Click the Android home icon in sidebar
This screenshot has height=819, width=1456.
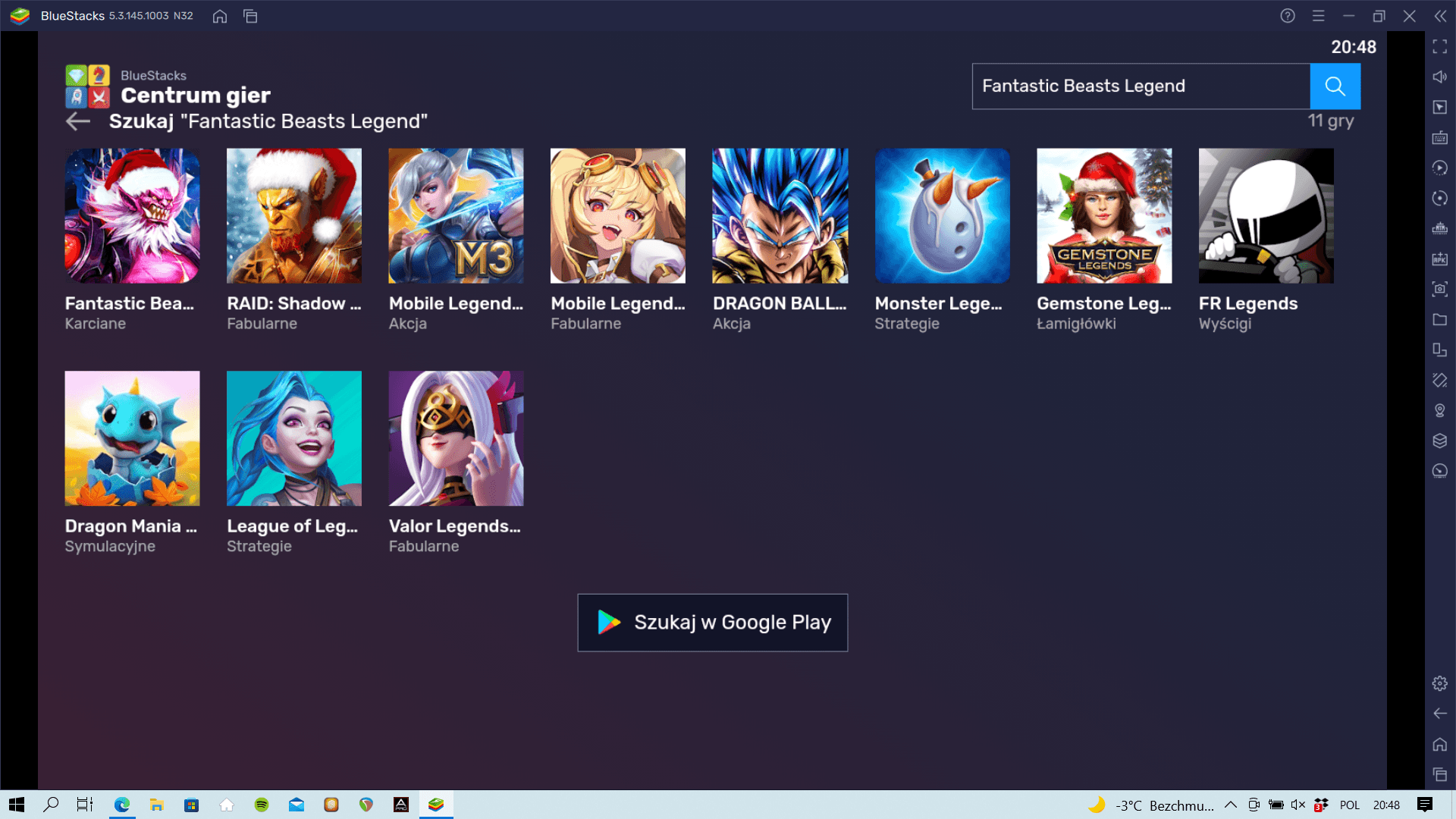pos(1440,744)
